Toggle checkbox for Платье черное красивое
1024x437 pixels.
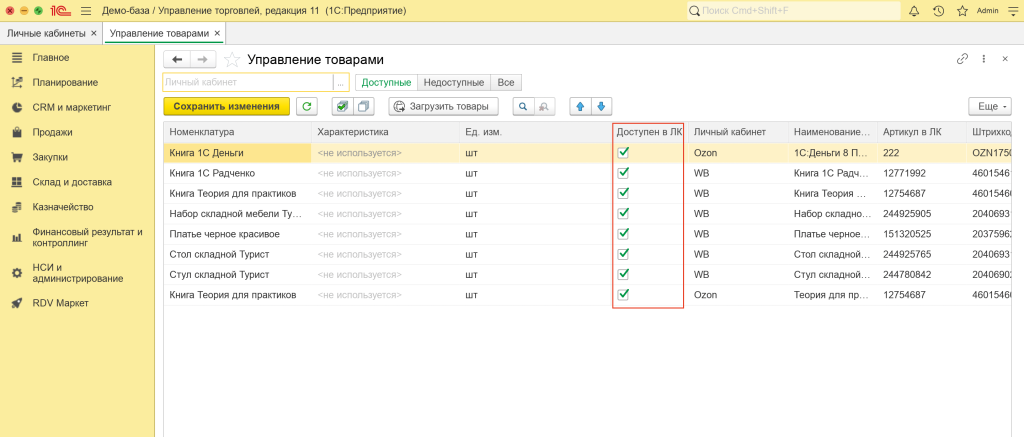(x=623, y=233)
